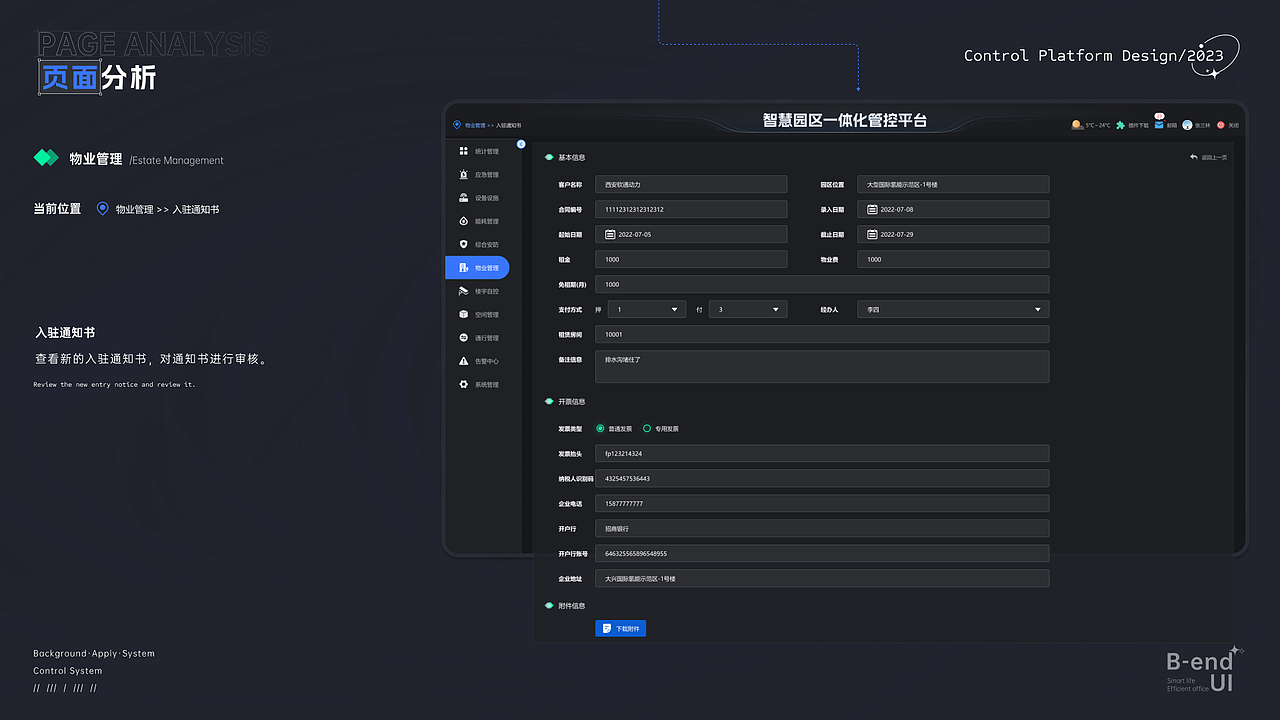
Task: Open the 押 deposit dropdown showing 1
Action: point(647,309)
